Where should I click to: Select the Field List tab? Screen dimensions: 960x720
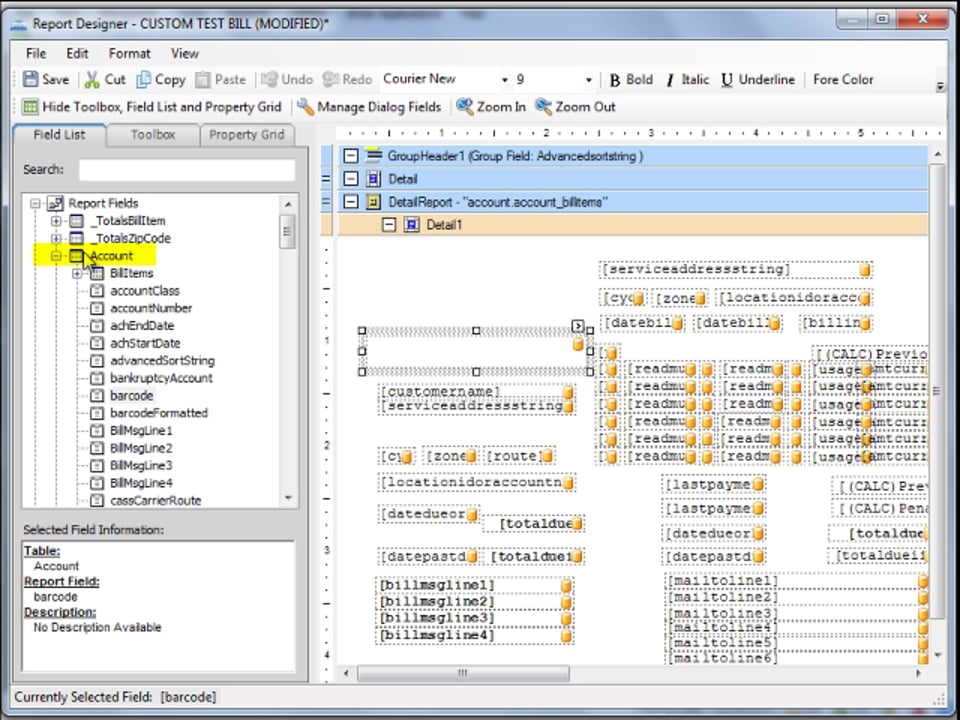[59, 135]
